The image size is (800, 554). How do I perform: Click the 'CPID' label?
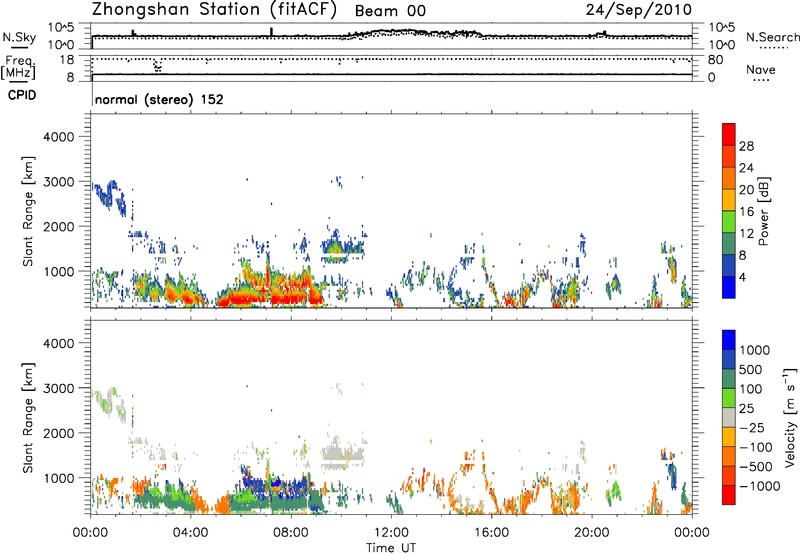coord(22,95)
